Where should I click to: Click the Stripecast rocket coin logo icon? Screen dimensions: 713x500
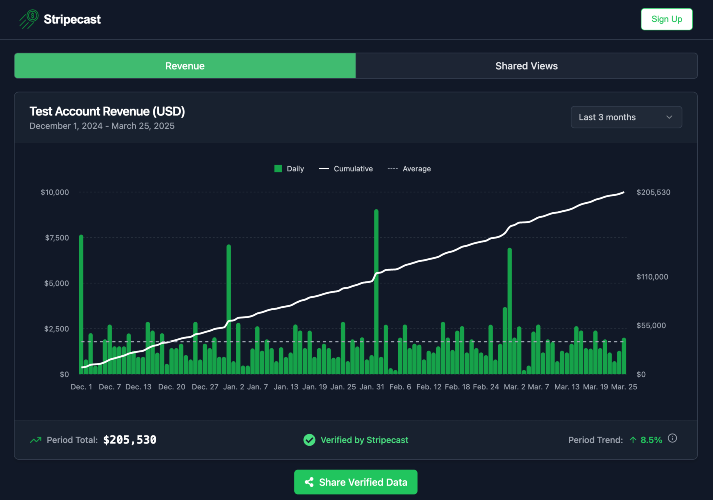(x=29, y=19)
